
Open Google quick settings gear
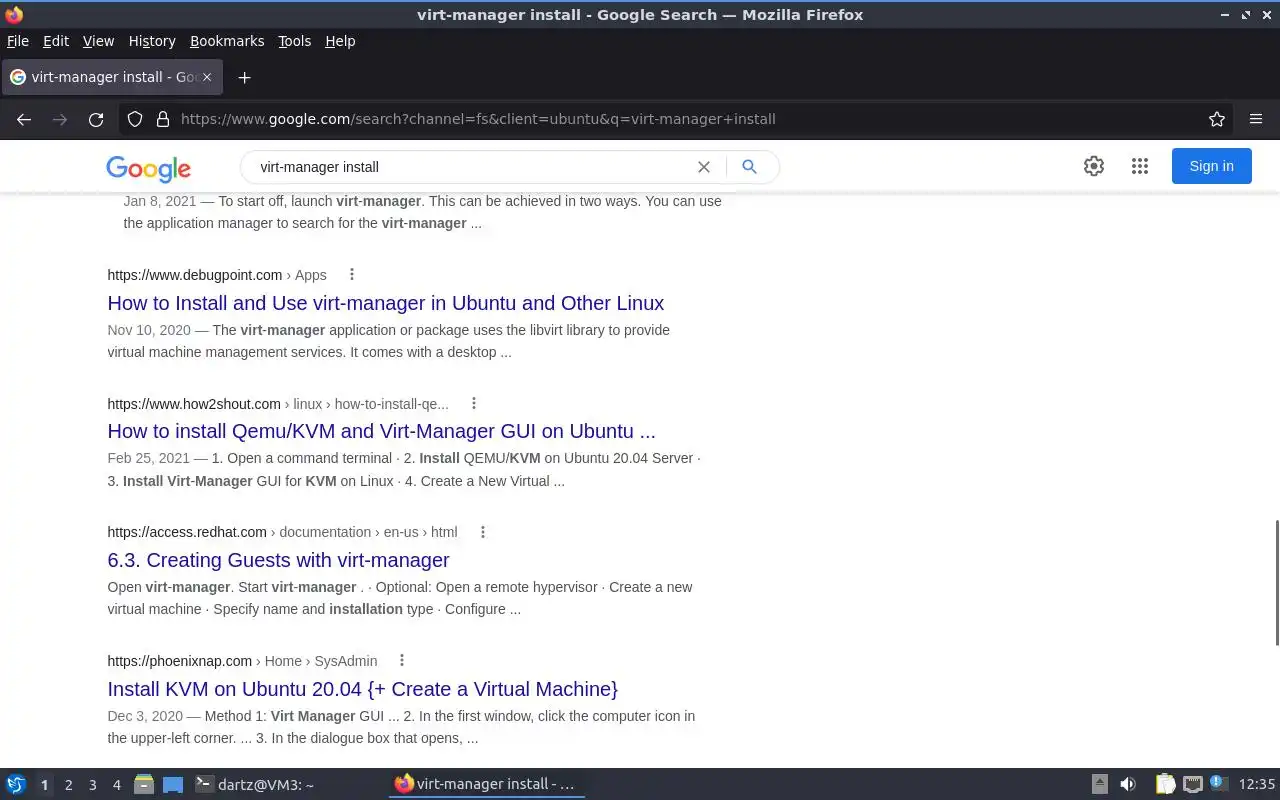point(1094,166)
